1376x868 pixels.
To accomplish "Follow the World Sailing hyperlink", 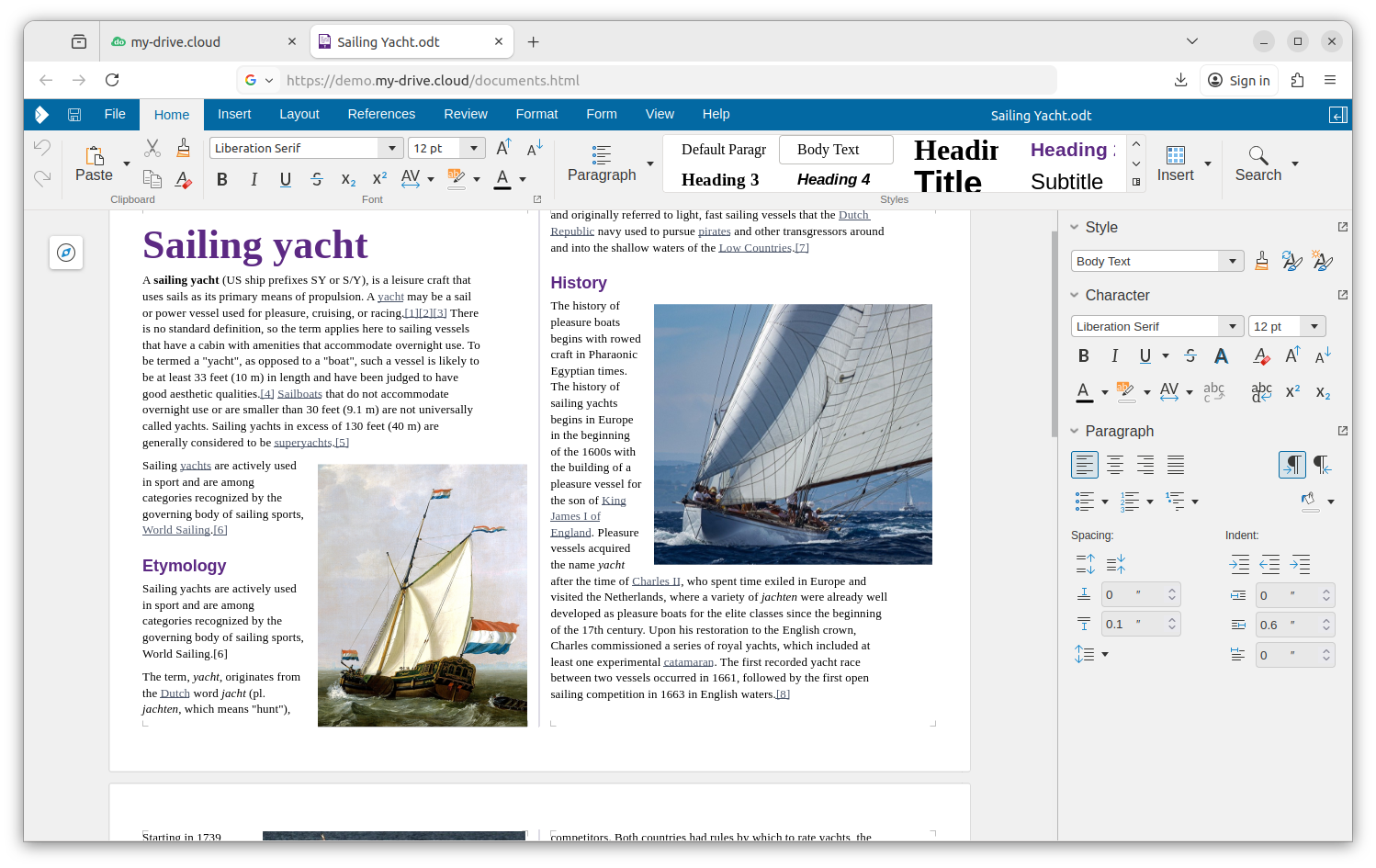I will click(176, 530).
